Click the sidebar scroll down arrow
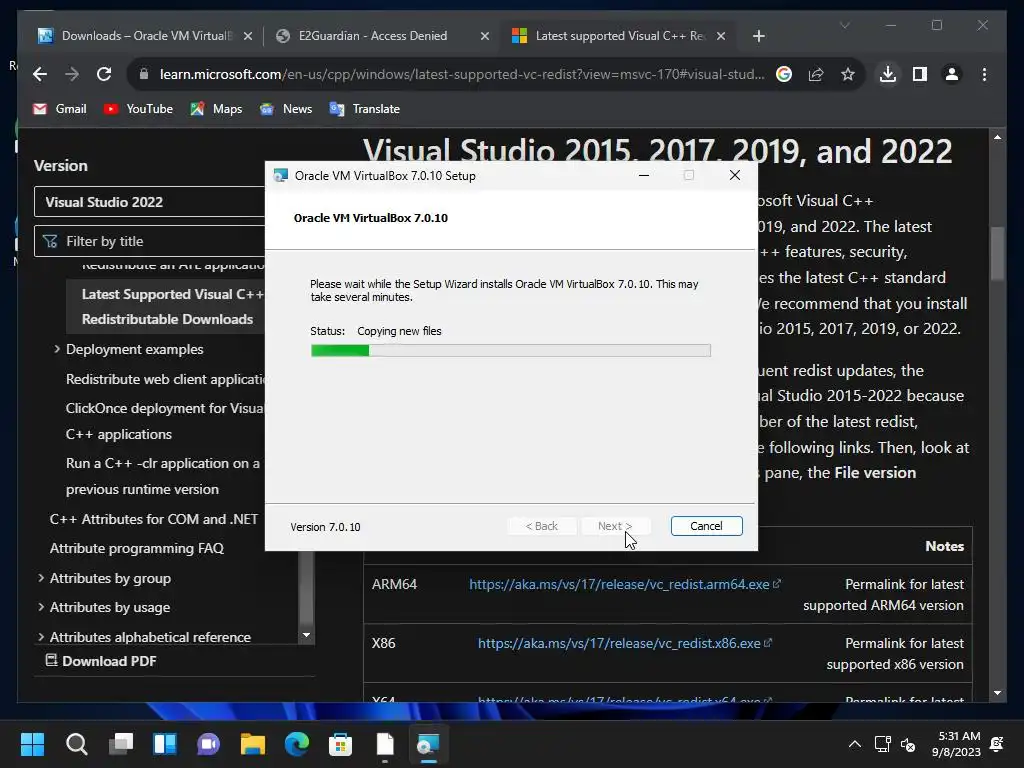 (306, 635)
